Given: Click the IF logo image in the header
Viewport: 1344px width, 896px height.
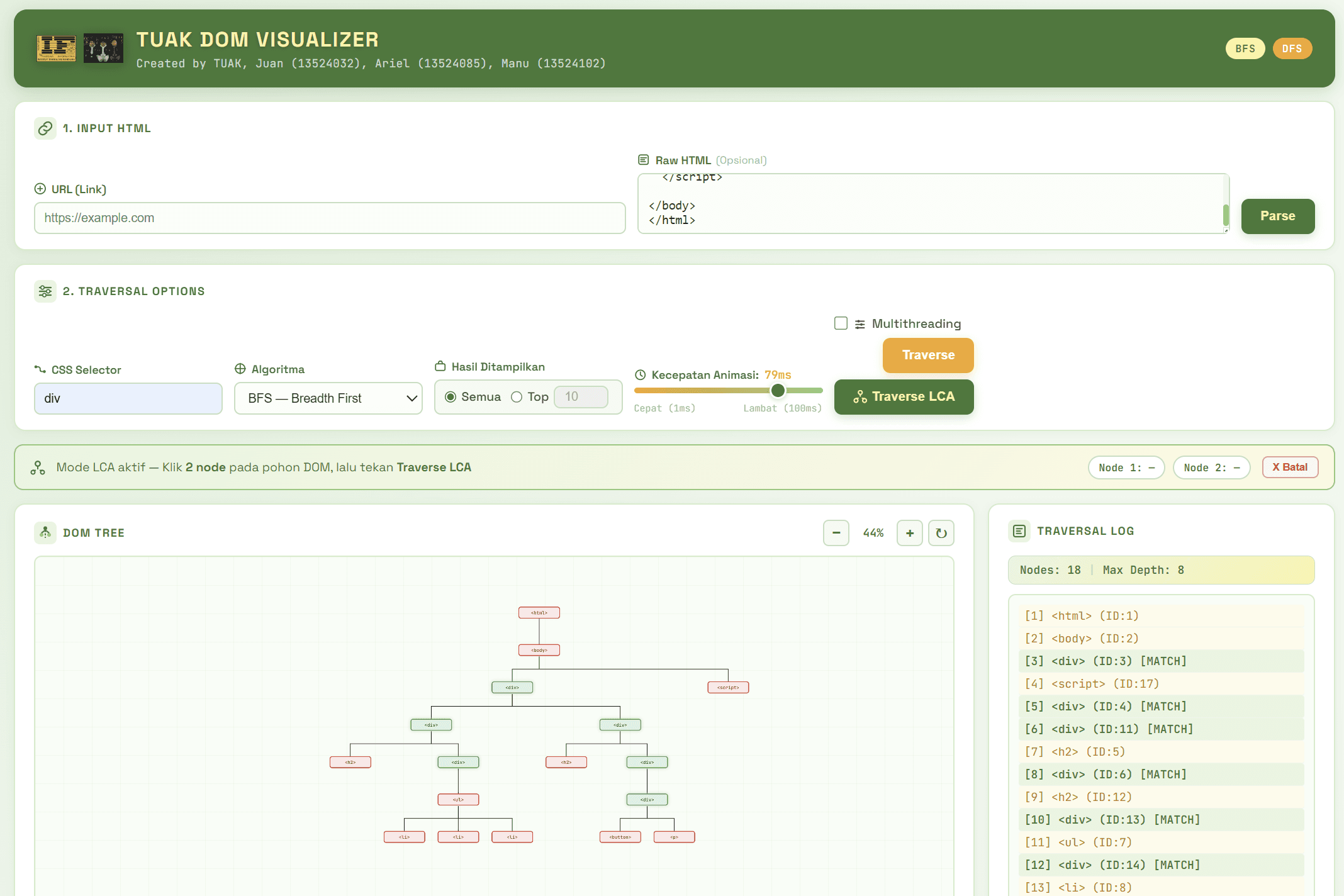Looking at the screenshot, I should pos(56,48).
